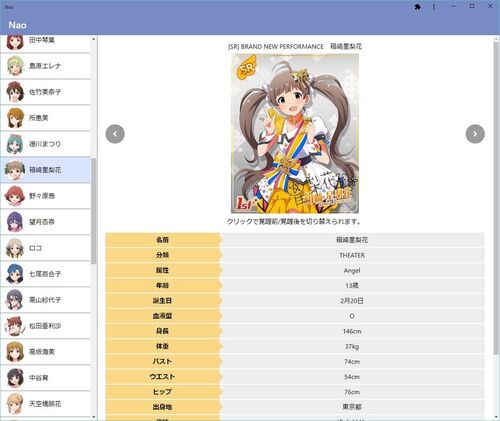Click the SR card image of 箱崎星梨花
This screenshot has height=421, width=500.
(x=295, y=133)
